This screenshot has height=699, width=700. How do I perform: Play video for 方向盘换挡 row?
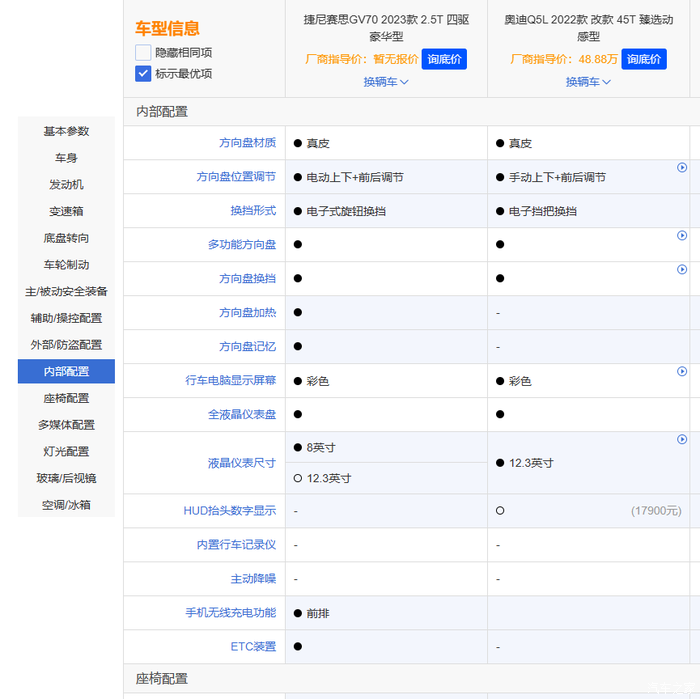(x=682, y=270)
